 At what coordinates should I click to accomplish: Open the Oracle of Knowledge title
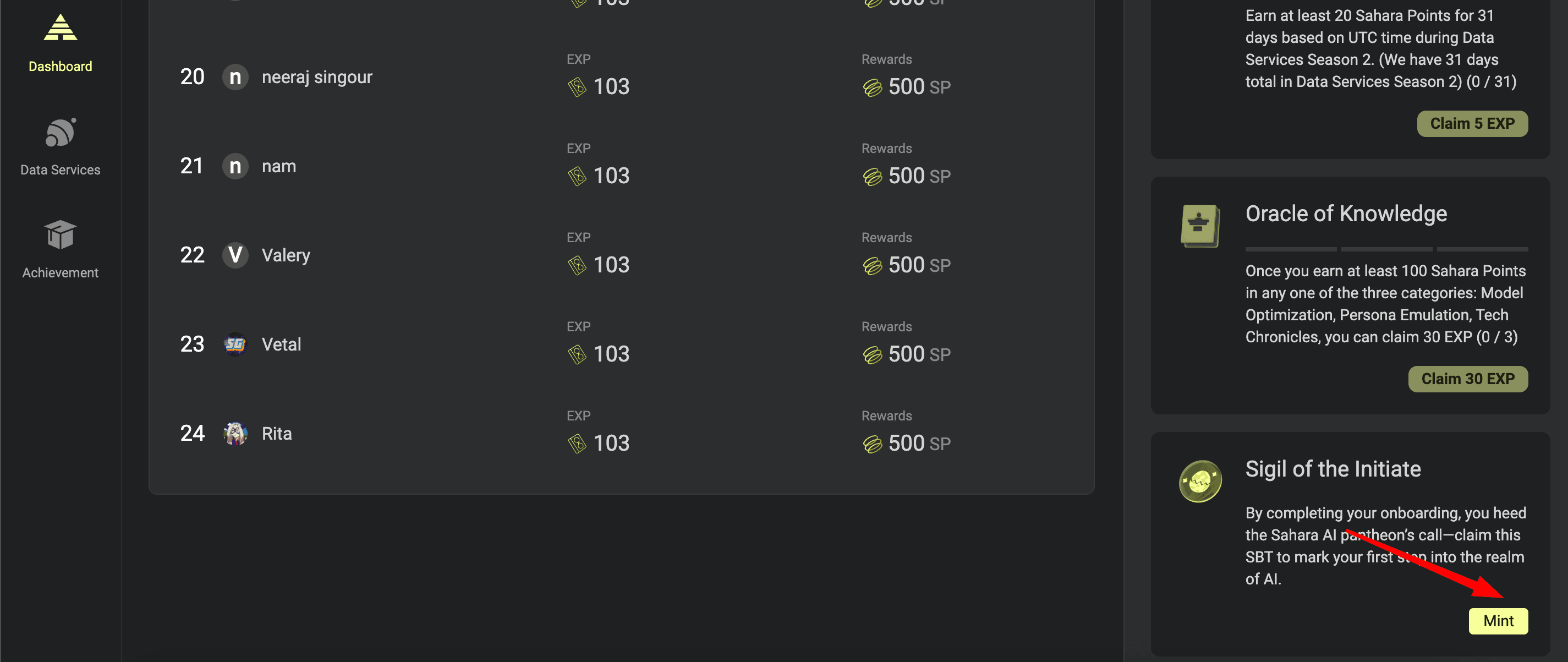1346,214
